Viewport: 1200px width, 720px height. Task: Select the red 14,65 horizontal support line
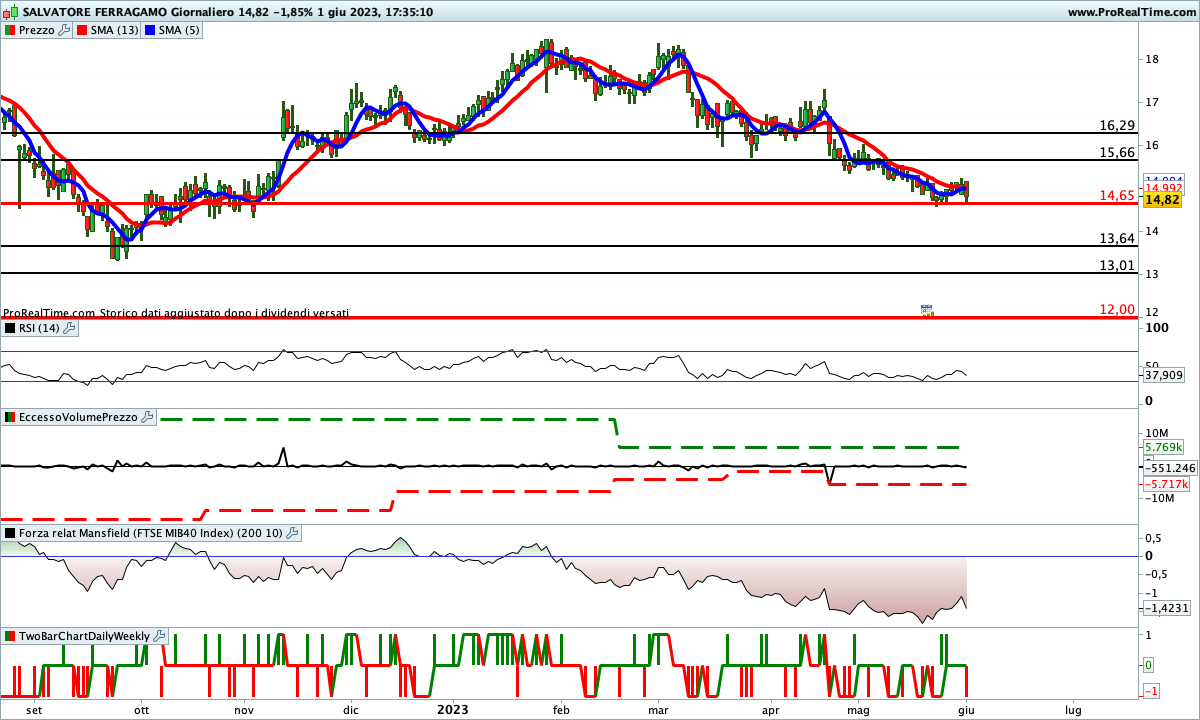500,204
